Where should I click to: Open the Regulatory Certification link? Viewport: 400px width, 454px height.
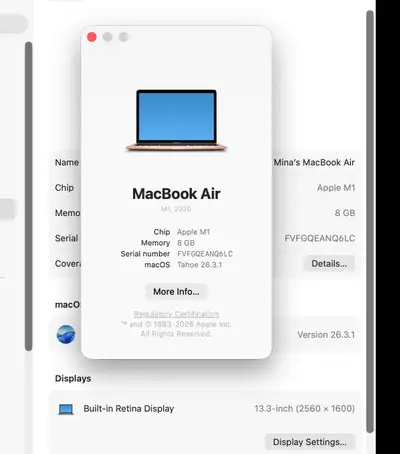[176, 314]
